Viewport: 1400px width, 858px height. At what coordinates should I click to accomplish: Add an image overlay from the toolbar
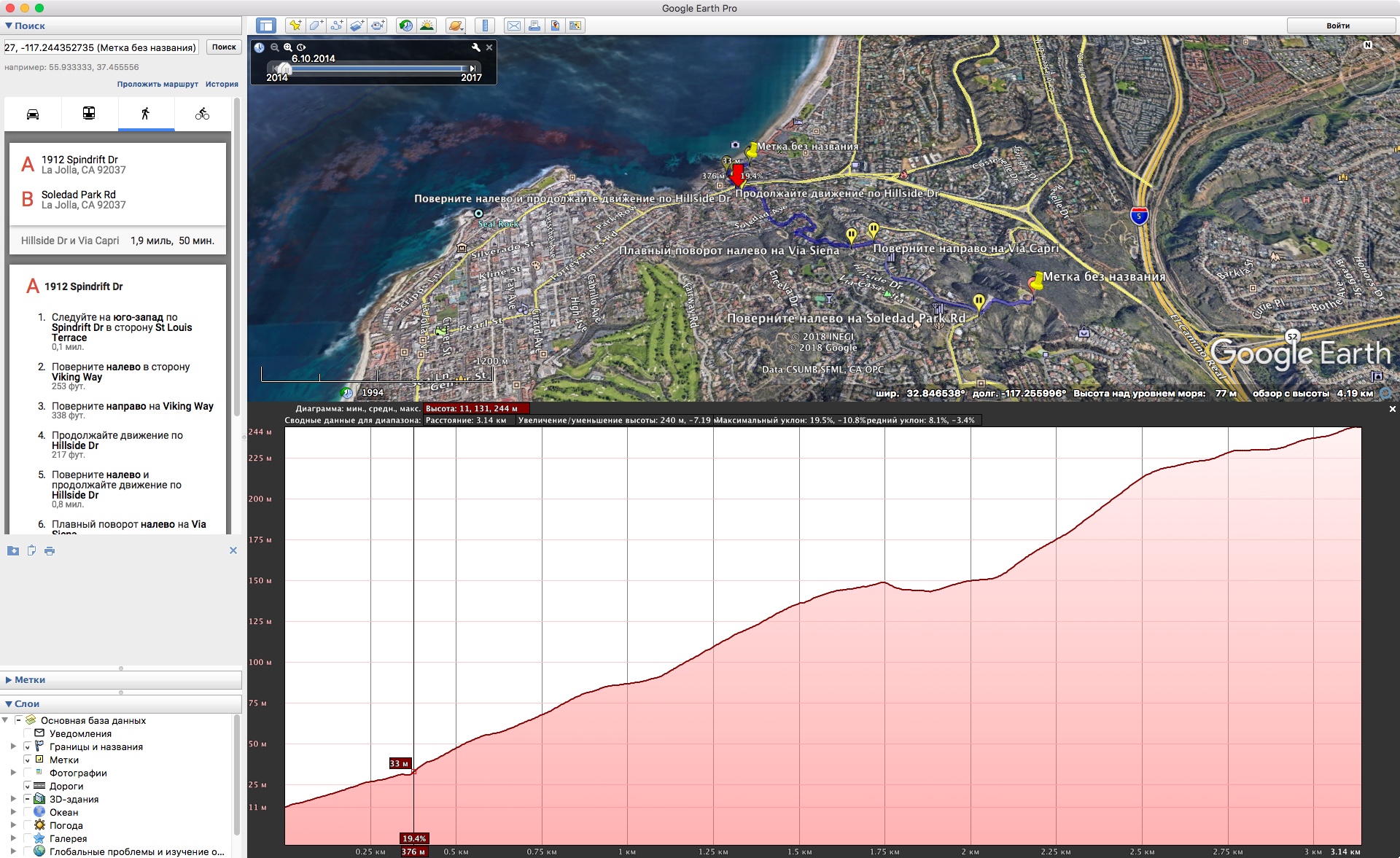click(x=357, y=26)
